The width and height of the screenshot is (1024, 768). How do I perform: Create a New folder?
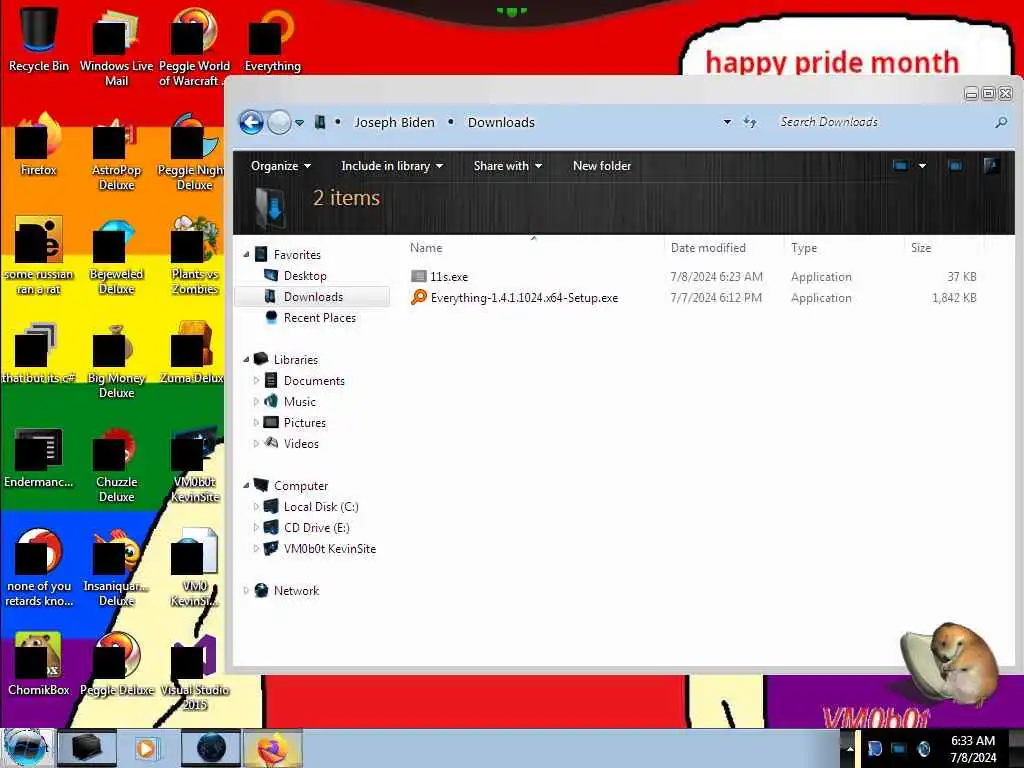tap(601, 166)
